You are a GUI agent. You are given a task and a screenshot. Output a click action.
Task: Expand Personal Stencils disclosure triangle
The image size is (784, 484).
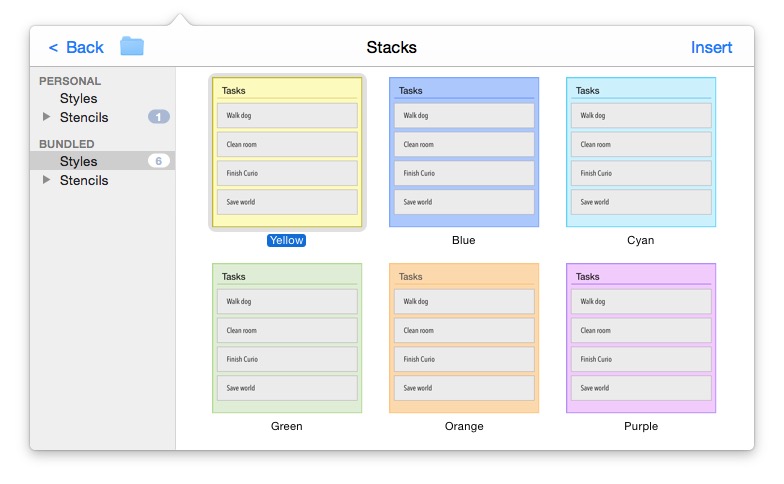[46, 116]
